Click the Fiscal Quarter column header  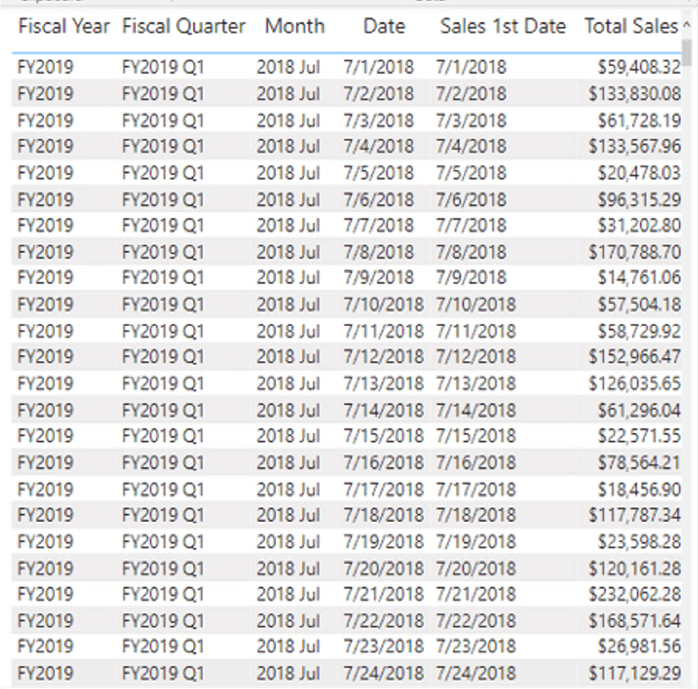point(184,27)
